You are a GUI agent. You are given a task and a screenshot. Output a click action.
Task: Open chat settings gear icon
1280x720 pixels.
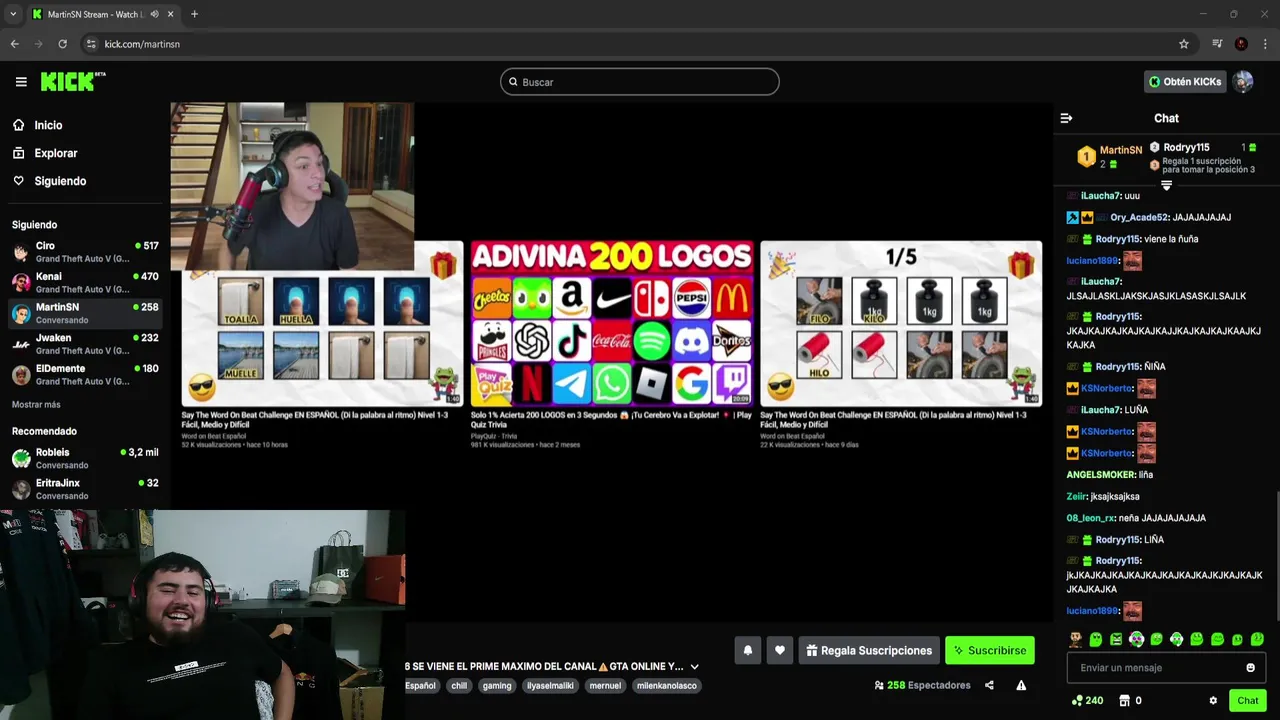(x=1213, y=701)
